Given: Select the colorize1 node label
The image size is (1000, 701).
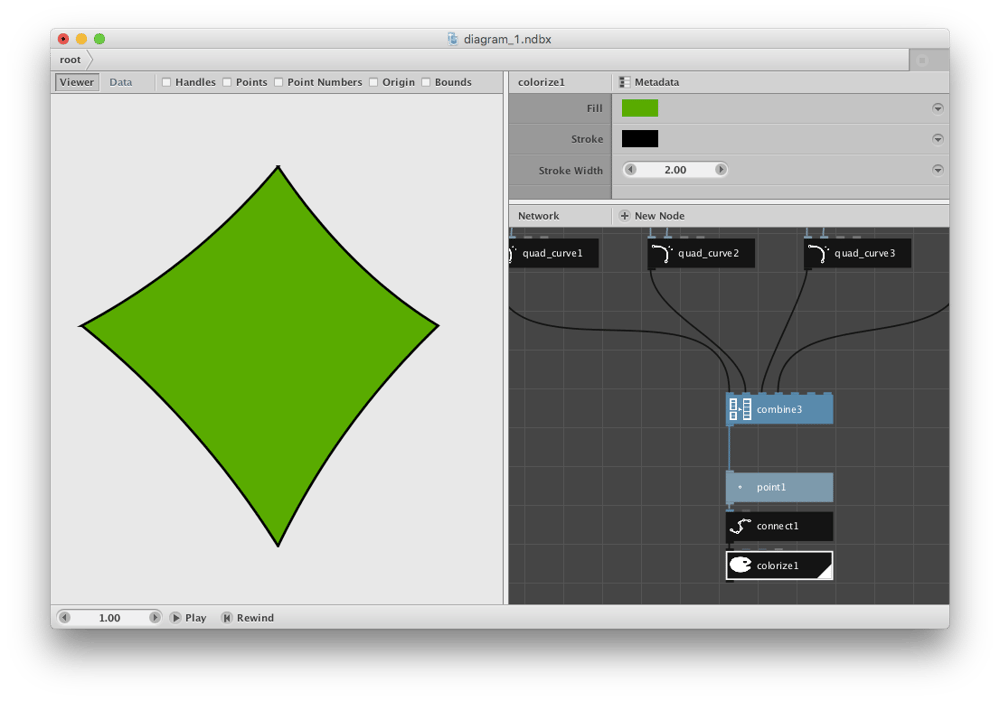Looking at the screenshot, I should click(x=777, y=566).
